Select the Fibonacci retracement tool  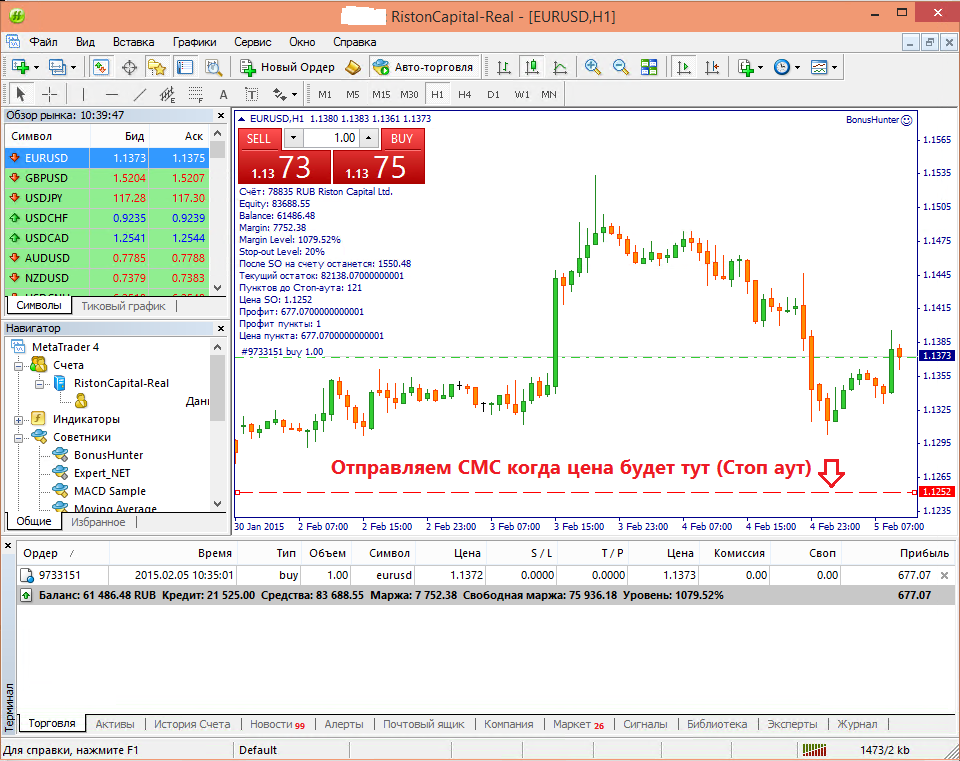click(x=196, y=94)
